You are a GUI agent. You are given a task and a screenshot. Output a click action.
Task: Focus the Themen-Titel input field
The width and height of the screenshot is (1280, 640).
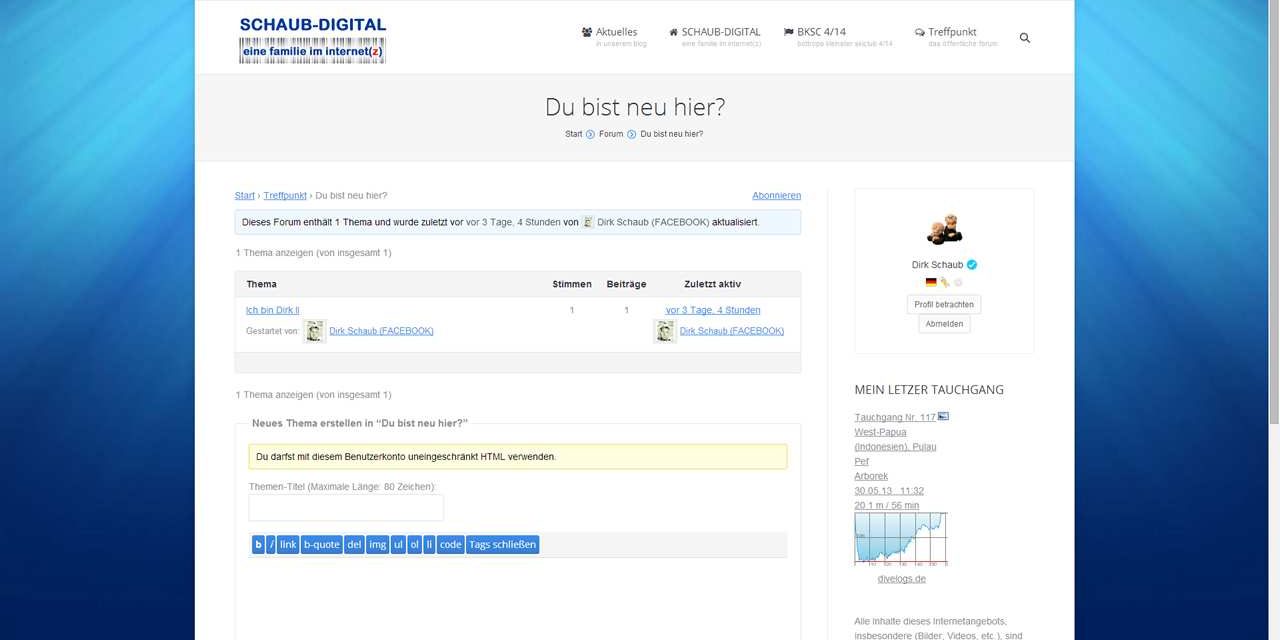[346, 508]
